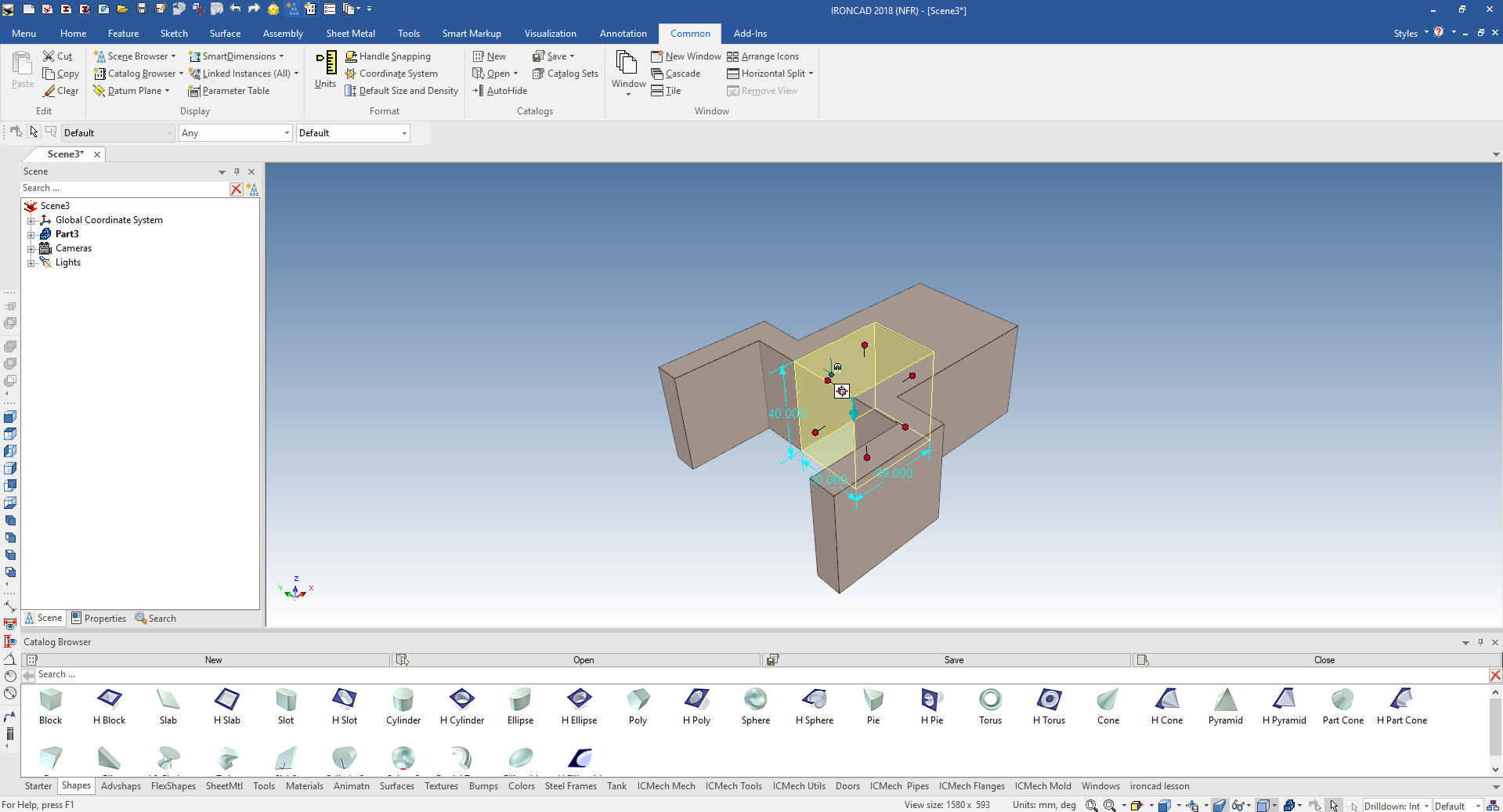Open the Parameter Table

(229, 91)
